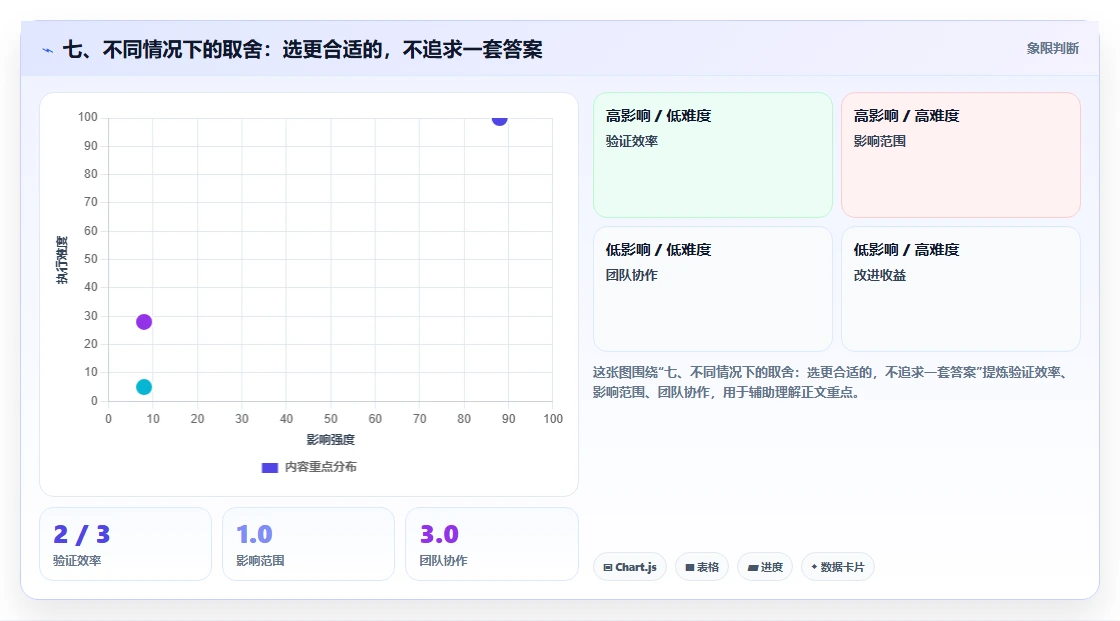This screenshot has height=621, width=1120.
Task: Click the 表格 tag
Action: point(702,567)
